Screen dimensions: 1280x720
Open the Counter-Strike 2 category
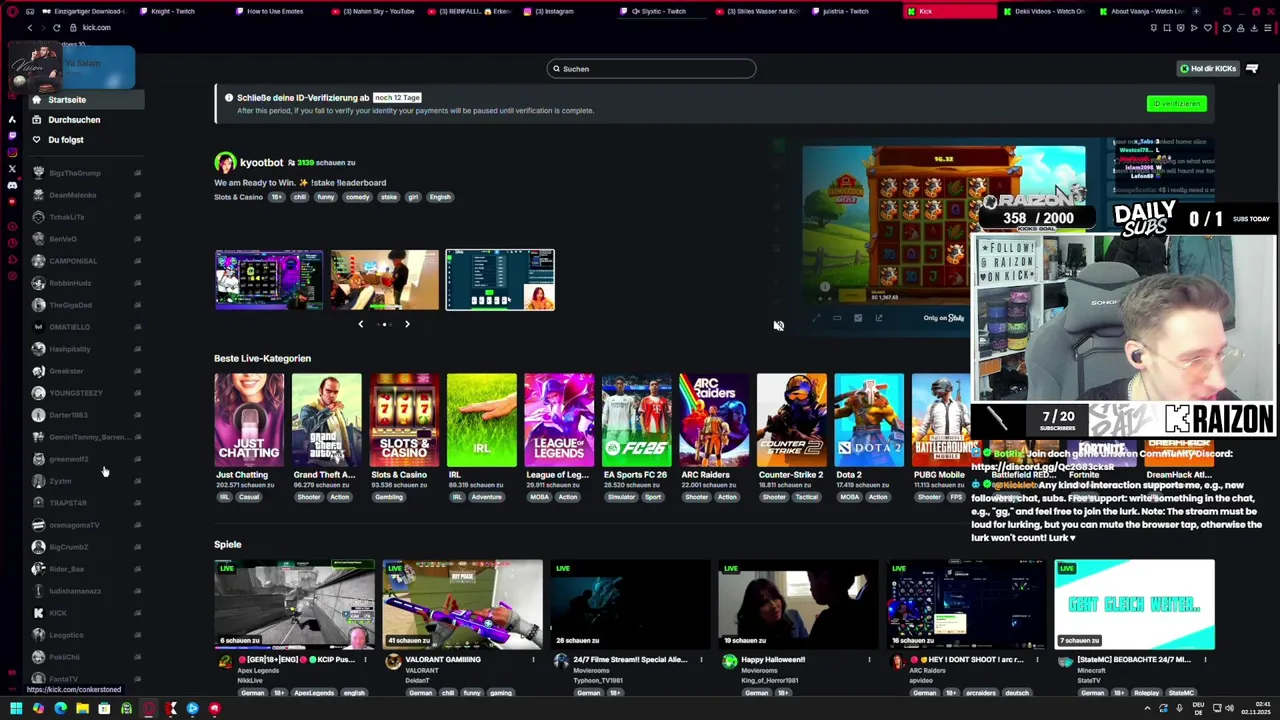pos(792,420)
